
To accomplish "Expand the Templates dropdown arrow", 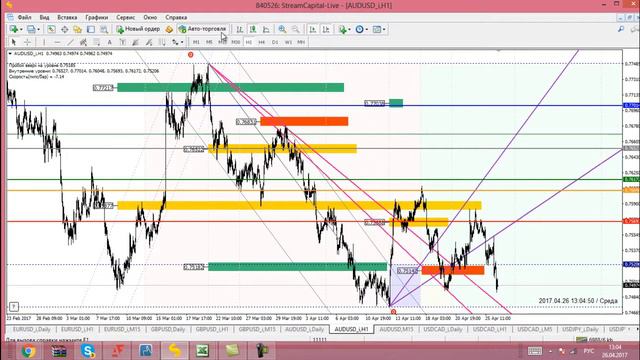I will (x=384, y=29).
